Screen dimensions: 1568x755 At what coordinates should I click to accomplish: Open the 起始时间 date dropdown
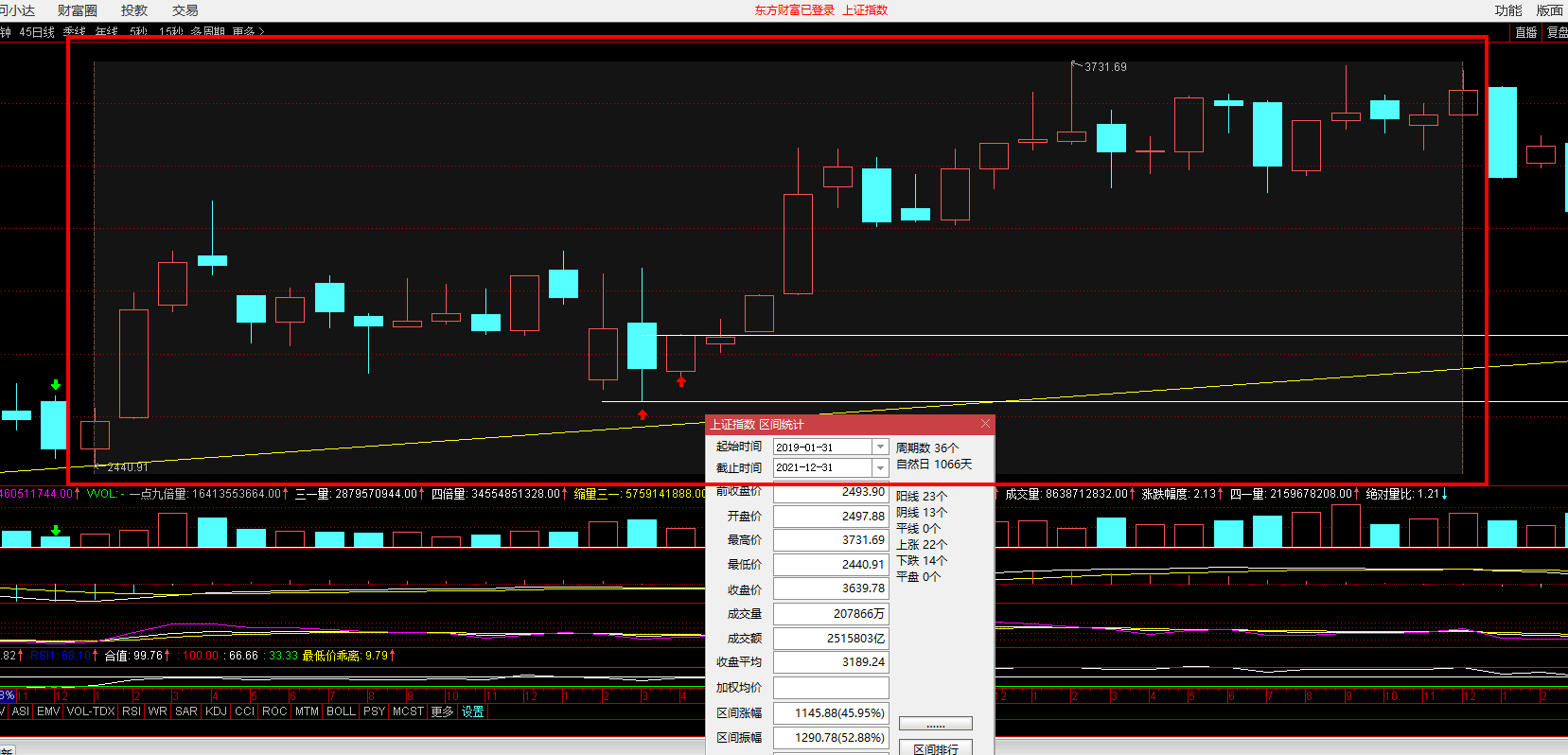click(880, 447)
